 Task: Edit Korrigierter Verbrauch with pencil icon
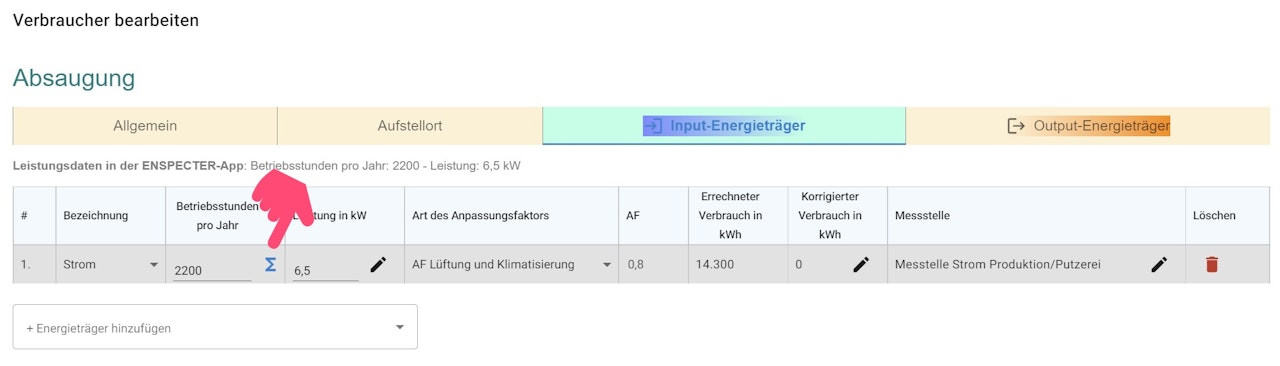[861, 264]
